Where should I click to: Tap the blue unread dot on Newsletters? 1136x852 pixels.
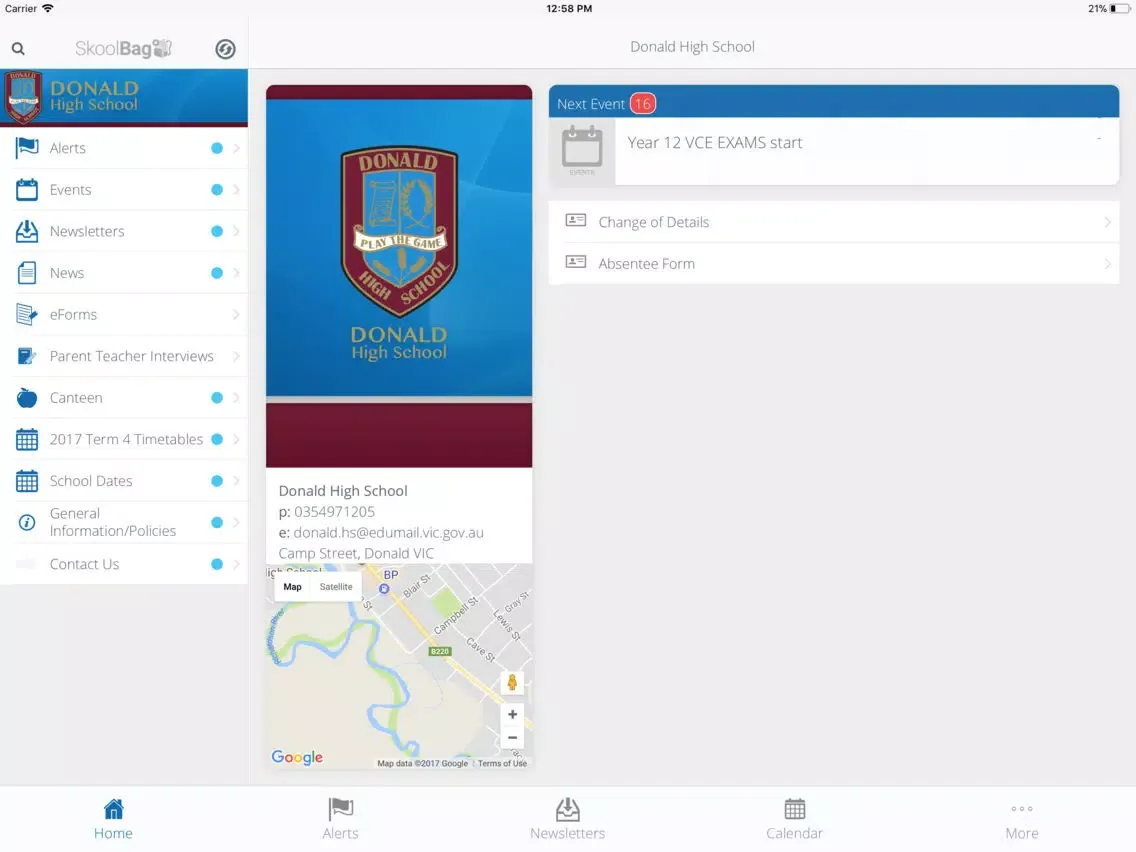point(217,231)
